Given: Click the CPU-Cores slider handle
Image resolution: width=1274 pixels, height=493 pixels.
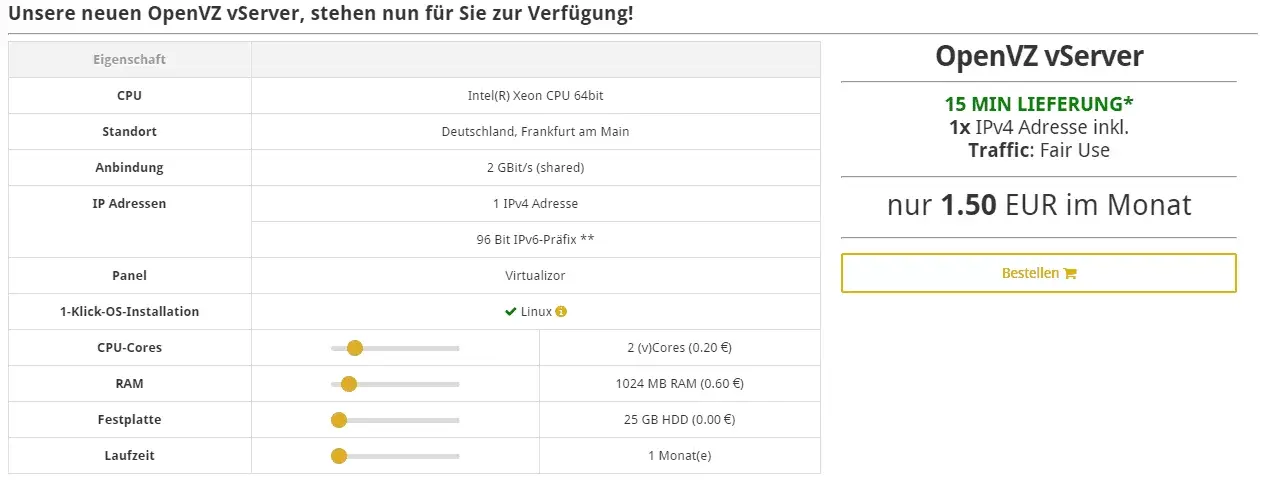Looking at the screenshot, I should [354, 348].
